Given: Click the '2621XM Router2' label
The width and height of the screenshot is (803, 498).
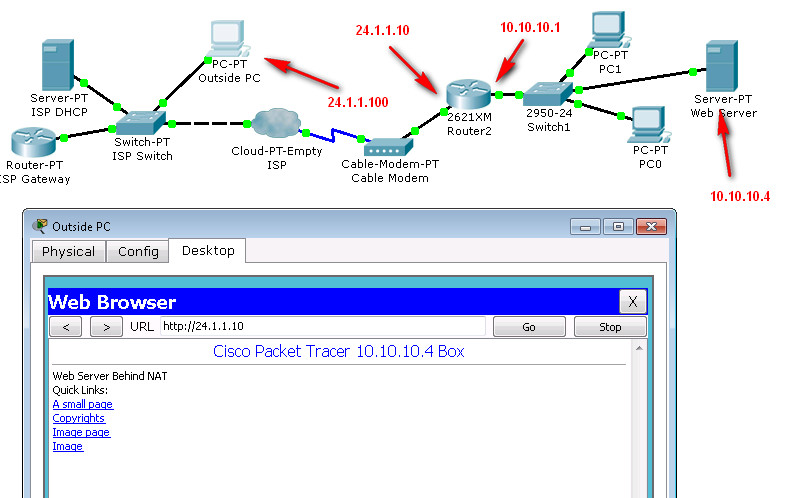Looking at the screenshot, I should (x=469, y=124).
